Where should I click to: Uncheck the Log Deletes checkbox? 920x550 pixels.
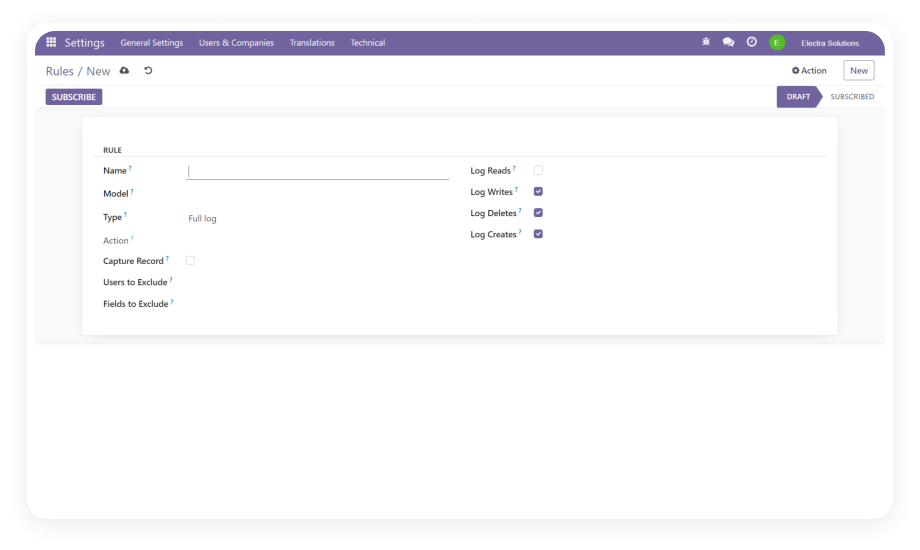click(538, 212)
